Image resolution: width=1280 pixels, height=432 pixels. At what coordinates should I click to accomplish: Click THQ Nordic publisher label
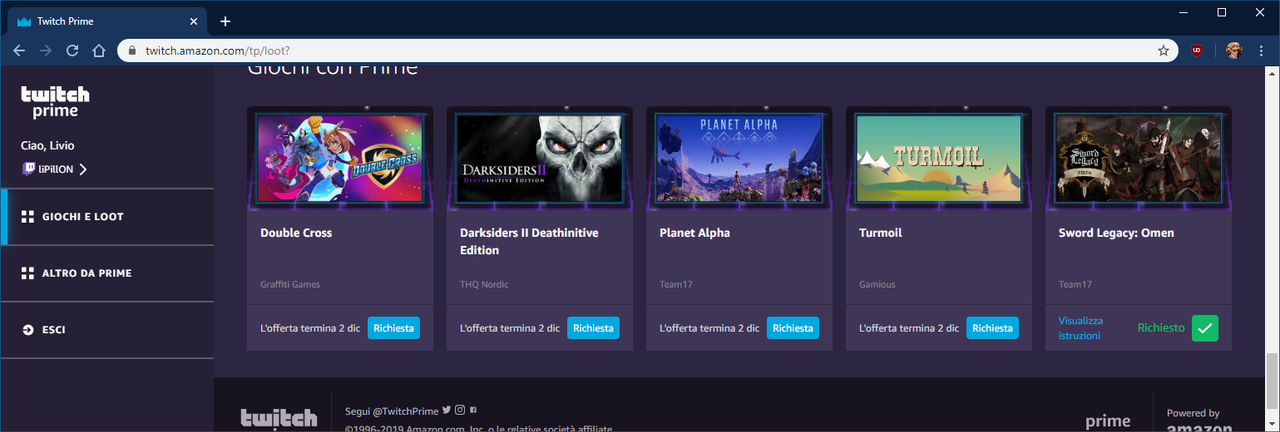pyautogui.click(x=484, y=285)
